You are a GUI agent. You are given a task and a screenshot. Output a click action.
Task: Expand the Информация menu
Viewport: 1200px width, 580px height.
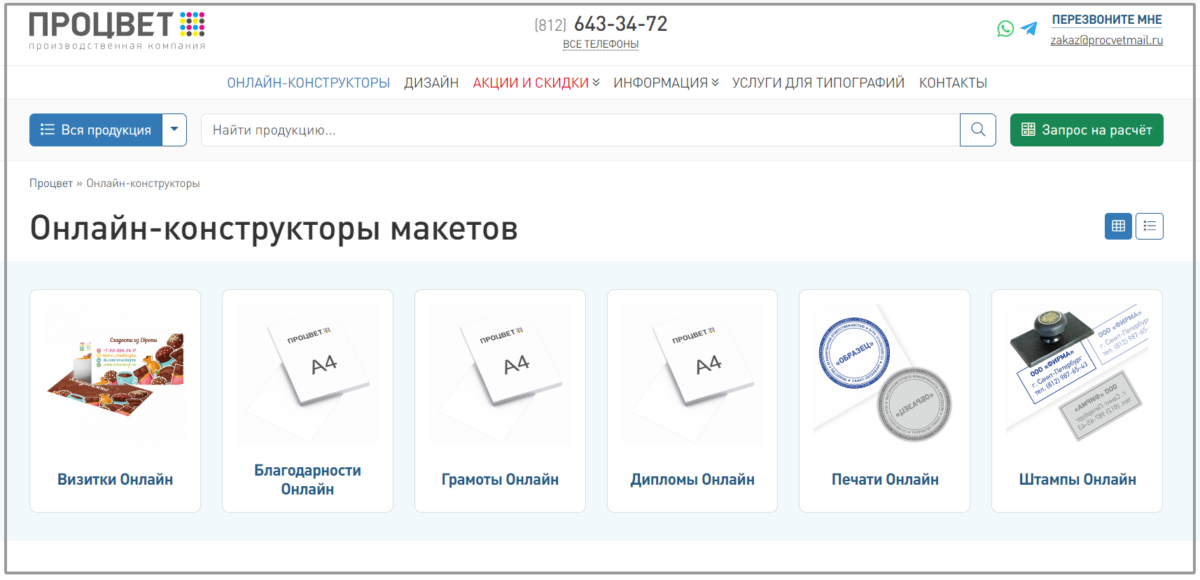(666, 83)
